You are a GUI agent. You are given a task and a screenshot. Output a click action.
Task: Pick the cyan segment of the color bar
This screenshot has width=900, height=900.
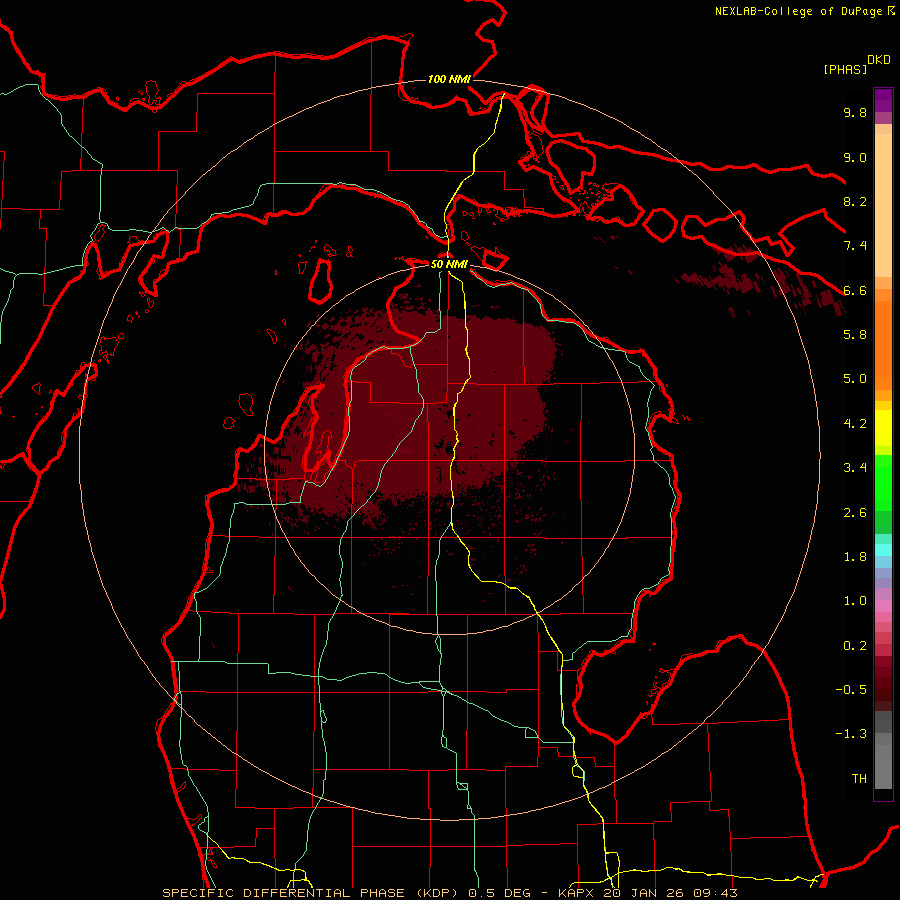tap(883, 550)
